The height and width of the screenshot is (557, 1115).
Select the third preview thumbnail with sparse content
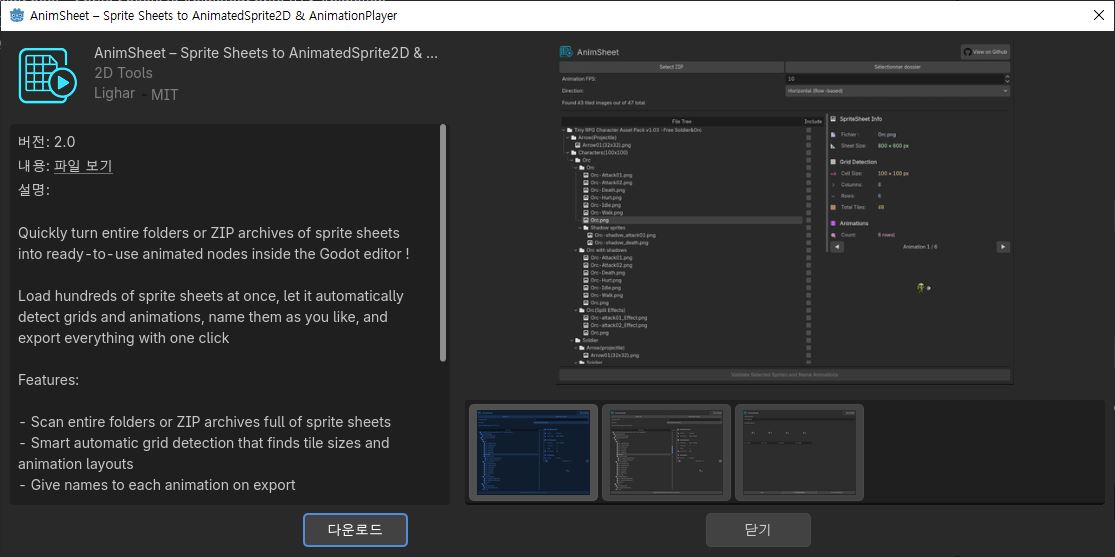[799, 452]
